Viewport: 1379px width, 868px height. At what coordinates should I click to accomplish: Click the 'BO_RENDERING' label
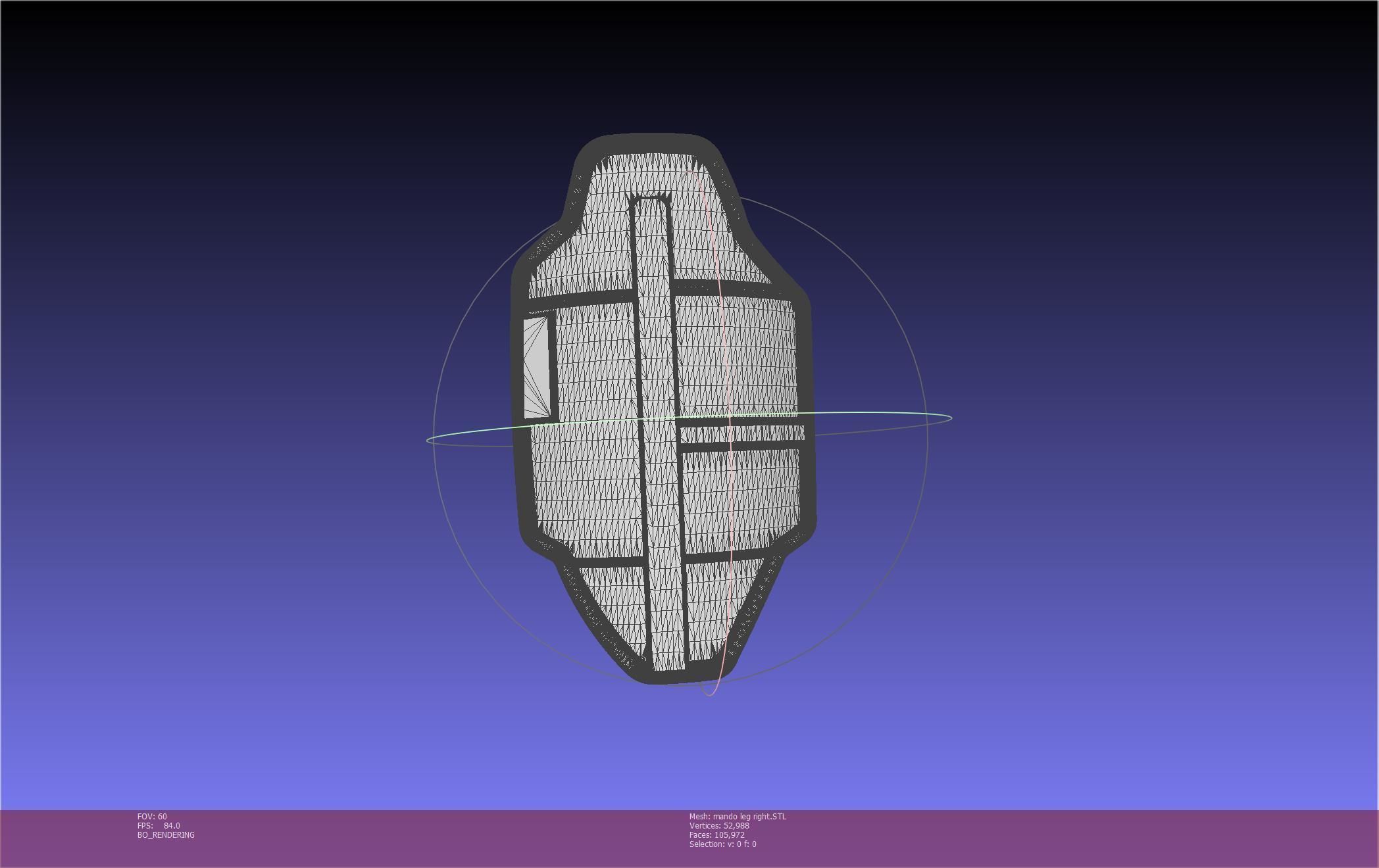(x=166, y=834)
